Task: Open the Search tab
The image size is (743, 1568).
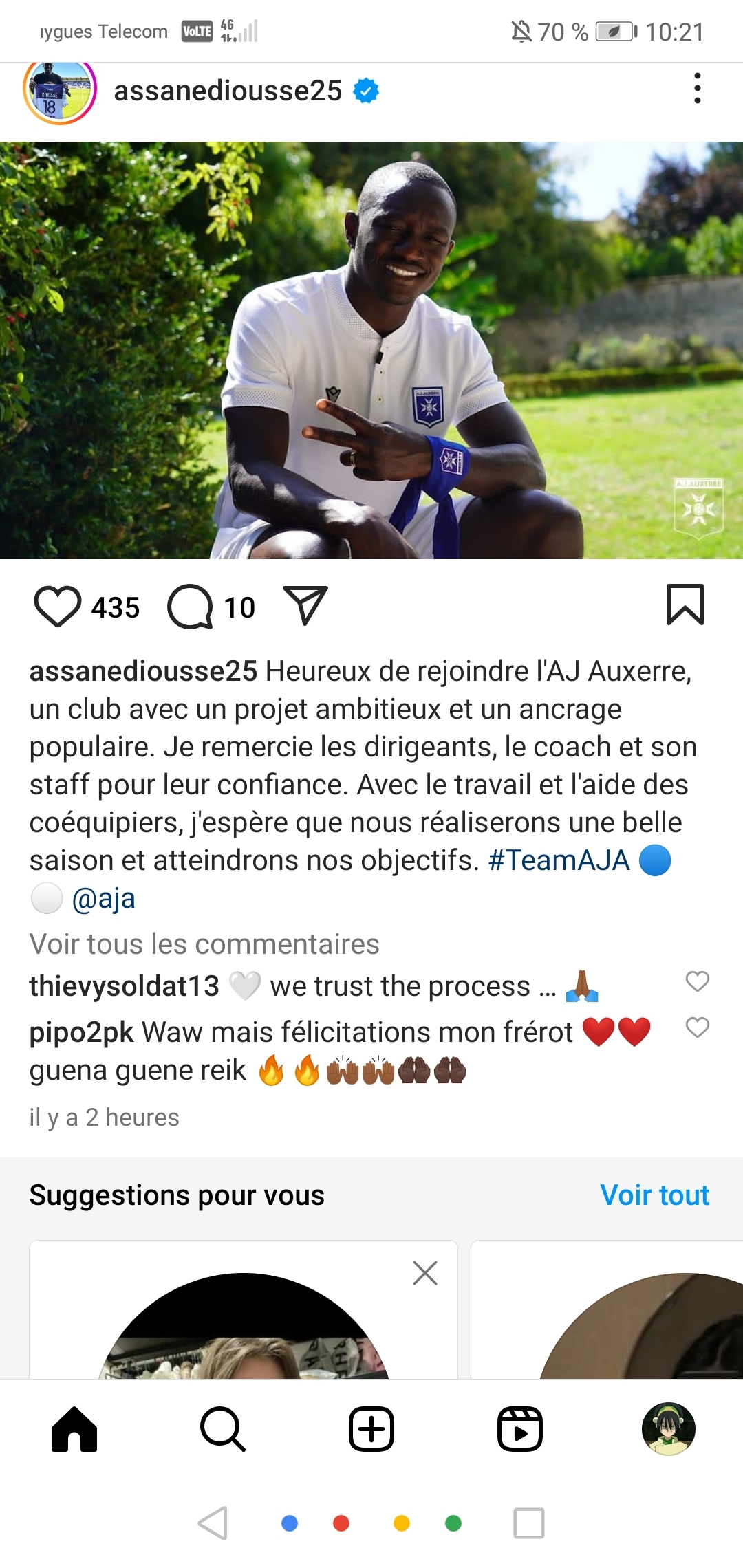Action: pos(223,1429)
